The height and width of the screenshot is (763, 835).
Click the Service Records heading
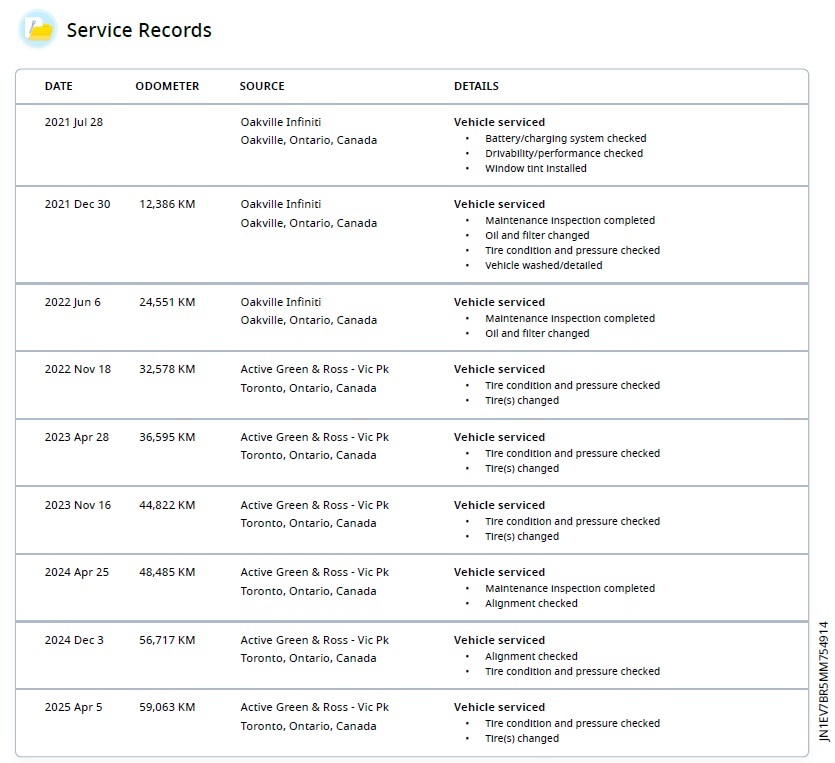click(x=139, y=30)
